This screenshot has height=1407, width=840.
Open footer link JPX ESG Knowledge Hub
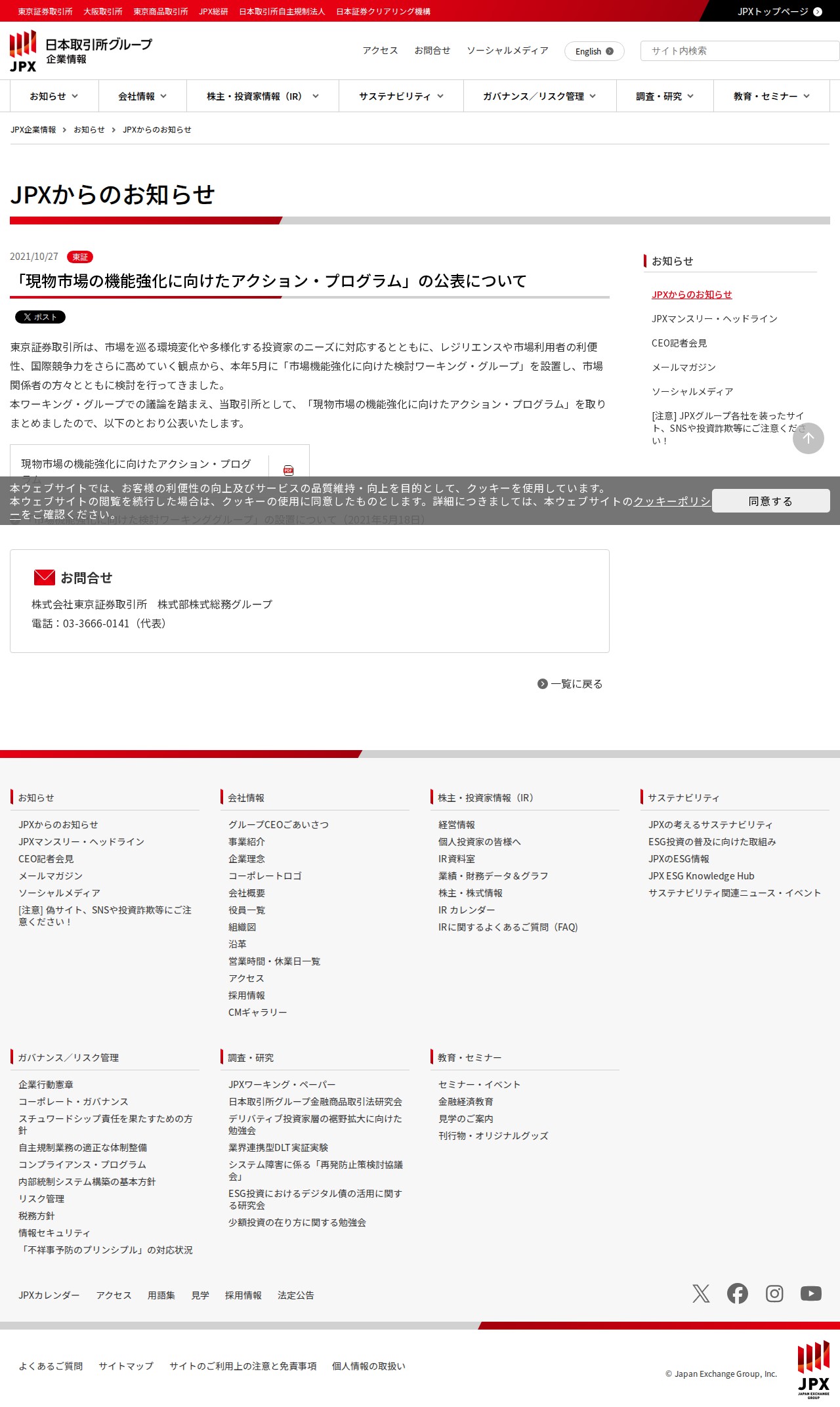(x=702, y=876)
